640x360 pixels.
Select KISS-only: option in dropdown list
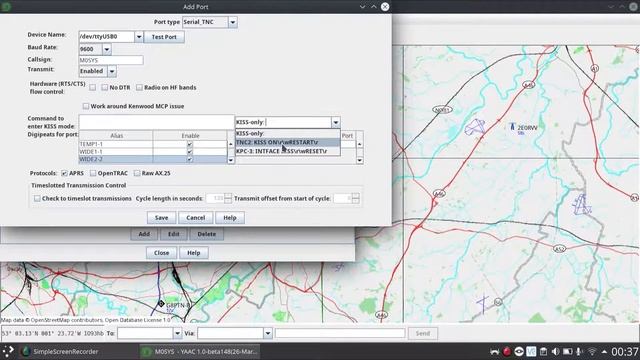287,133
